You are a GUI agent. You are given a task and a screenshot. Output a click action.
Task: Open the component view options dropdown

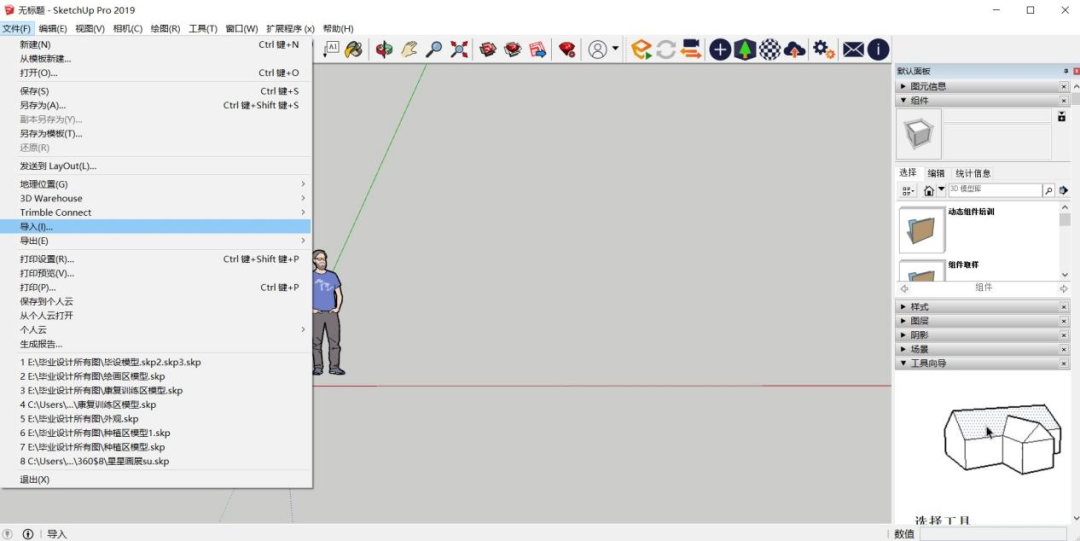pos(908,191)
